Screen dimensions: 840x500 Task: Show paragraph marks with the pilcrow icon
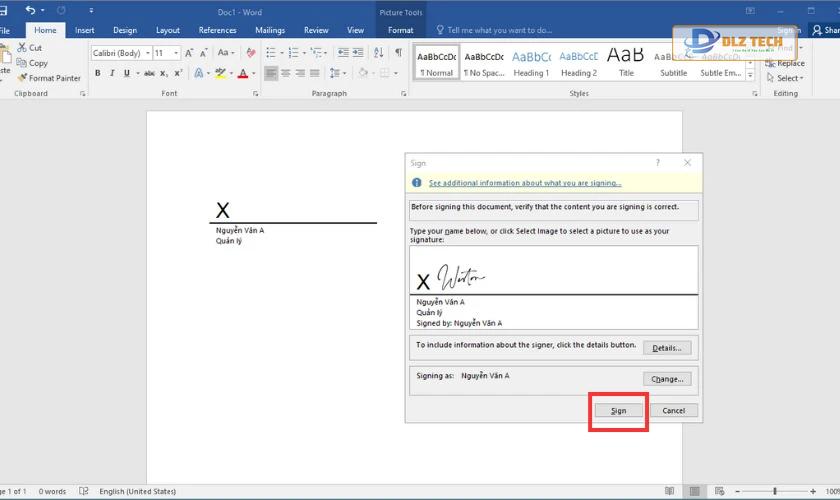pos(398,53)
